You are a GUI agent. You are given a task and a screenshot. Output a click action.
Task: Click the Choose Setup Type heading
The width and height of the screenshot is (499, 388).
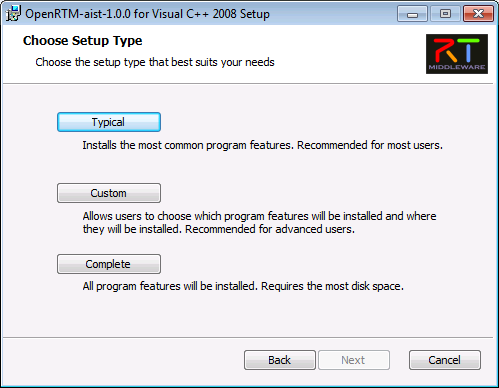83,41
